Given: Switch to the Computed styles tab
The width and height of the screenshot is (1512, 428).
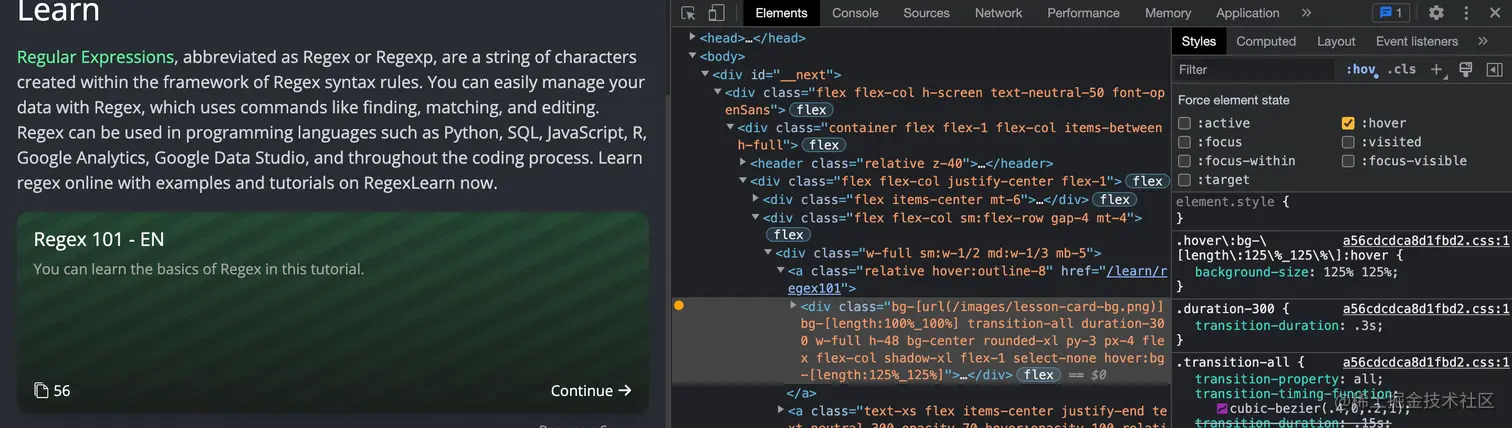Looking at the screenshot, I should [x=1266, y=41].
